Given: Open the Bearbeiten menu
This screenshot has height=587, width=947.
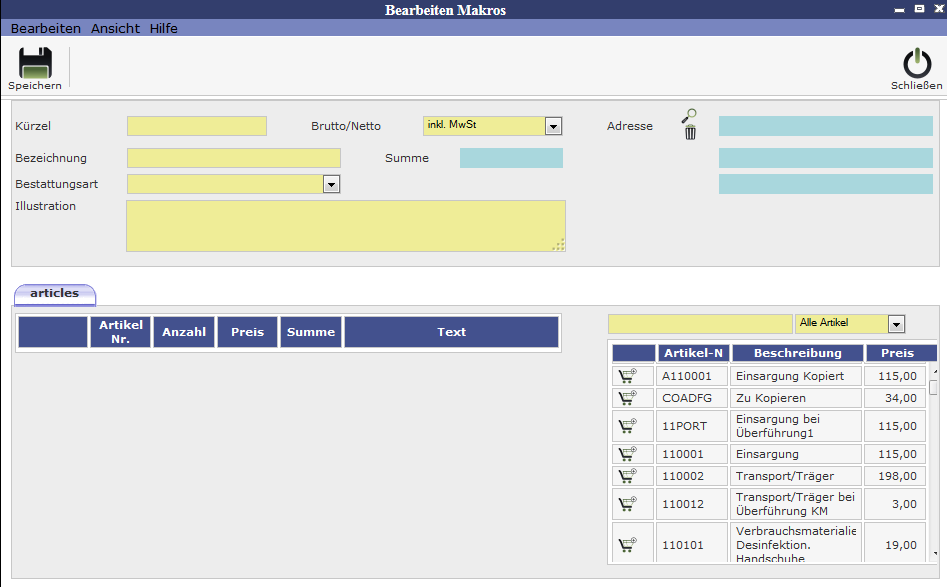Looking at the screenshot, I should click(x=46, y=28).
